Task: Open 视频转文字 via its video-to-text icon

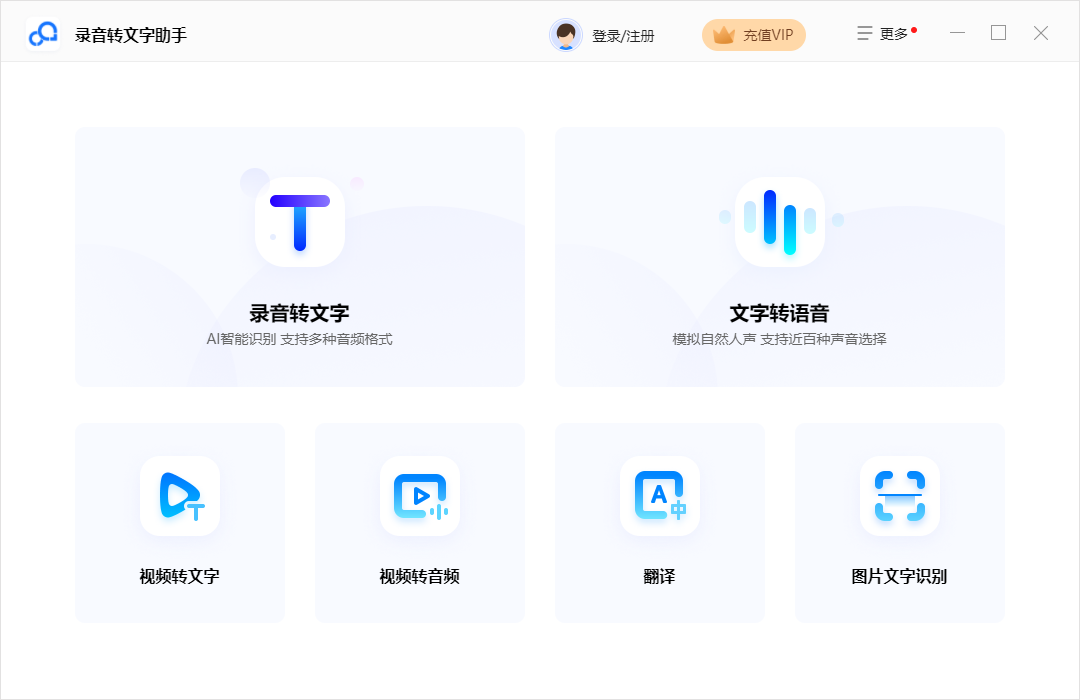Action: click(179, 497)
